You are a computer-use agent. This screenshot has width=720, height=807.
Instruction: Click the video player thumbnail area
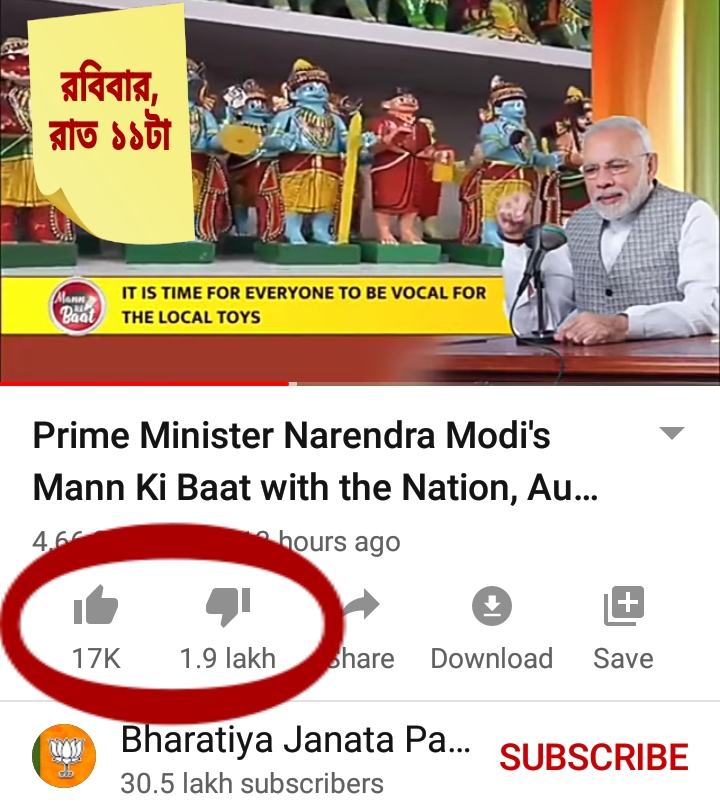[x=360, y=191]
